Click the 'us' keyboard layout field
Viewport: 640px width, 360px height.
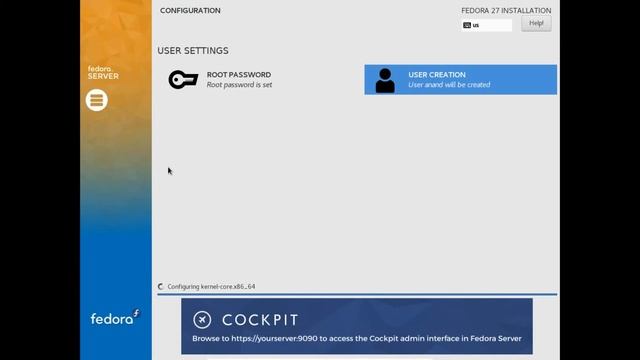point(487,25)
